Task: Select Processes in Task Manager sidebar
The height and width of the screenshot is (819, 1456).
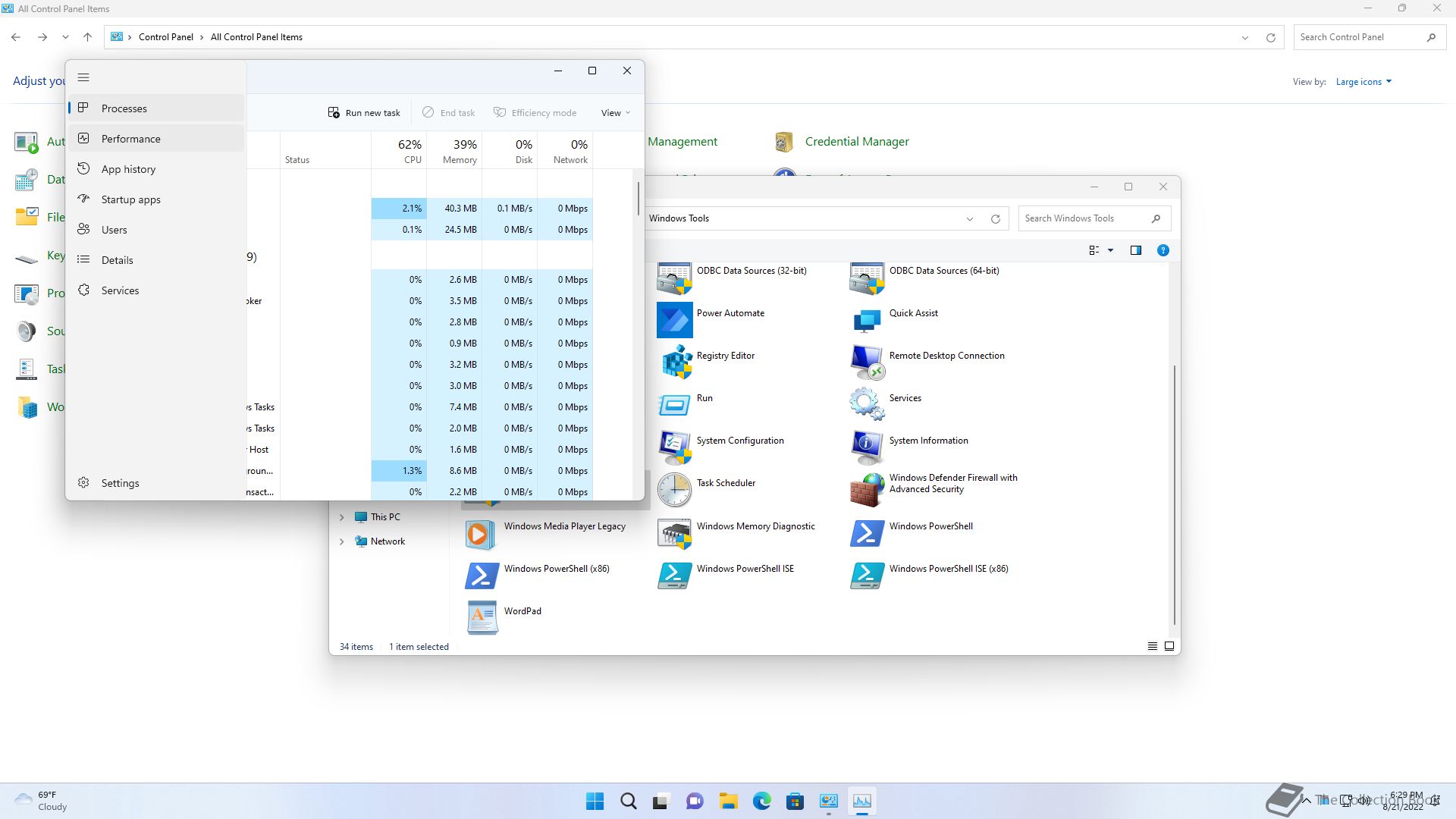Action: (156, 108)
